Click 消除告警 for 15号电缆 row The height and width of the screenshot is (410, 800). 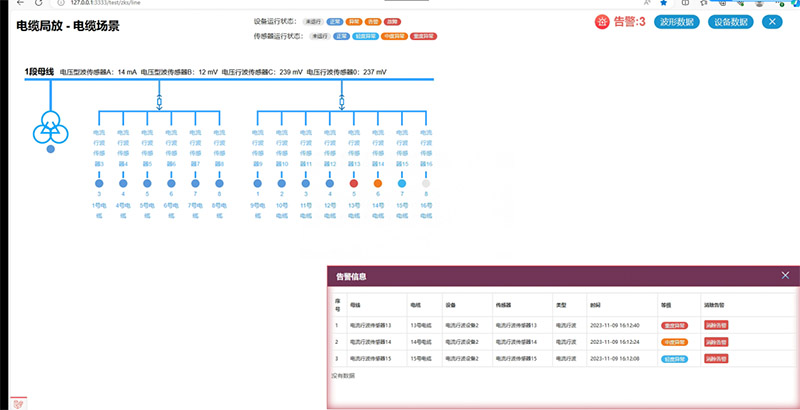(x=716, y=359)
